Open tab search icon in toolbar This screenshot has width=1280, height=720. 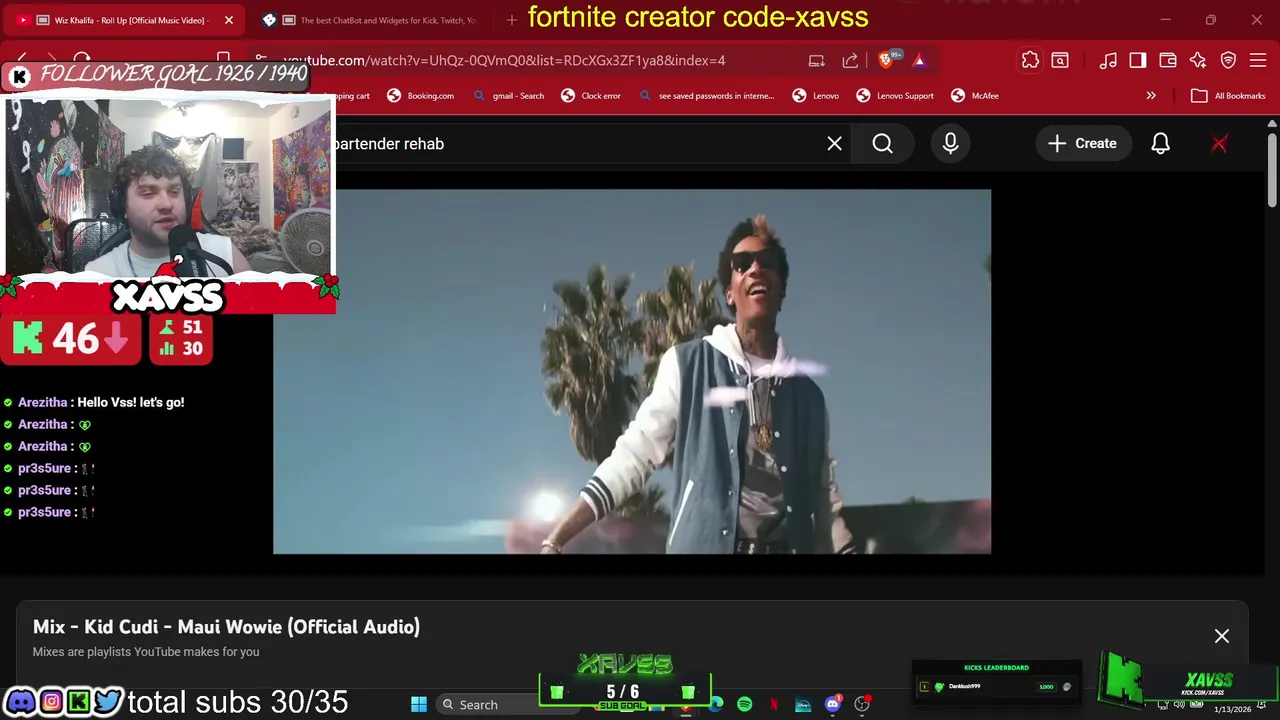click(x=1060, y=61)
